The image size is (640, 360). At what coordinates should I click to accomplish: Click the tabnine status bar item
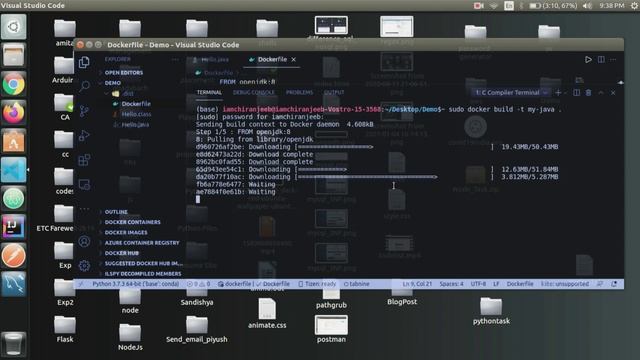[x=356, y=284]
